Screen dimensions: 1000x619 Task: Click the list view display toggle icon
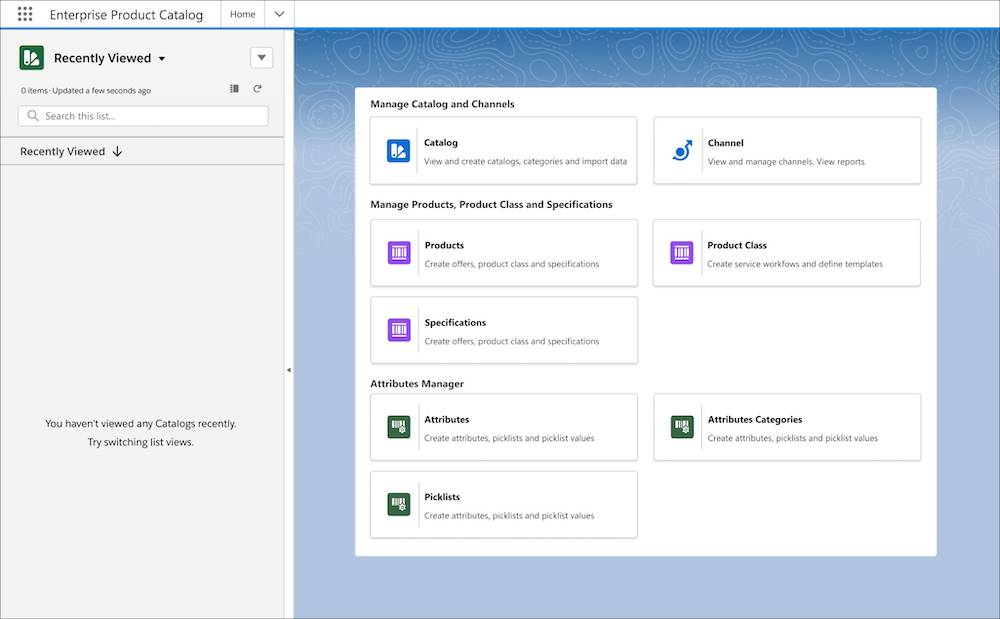point(234,89)
